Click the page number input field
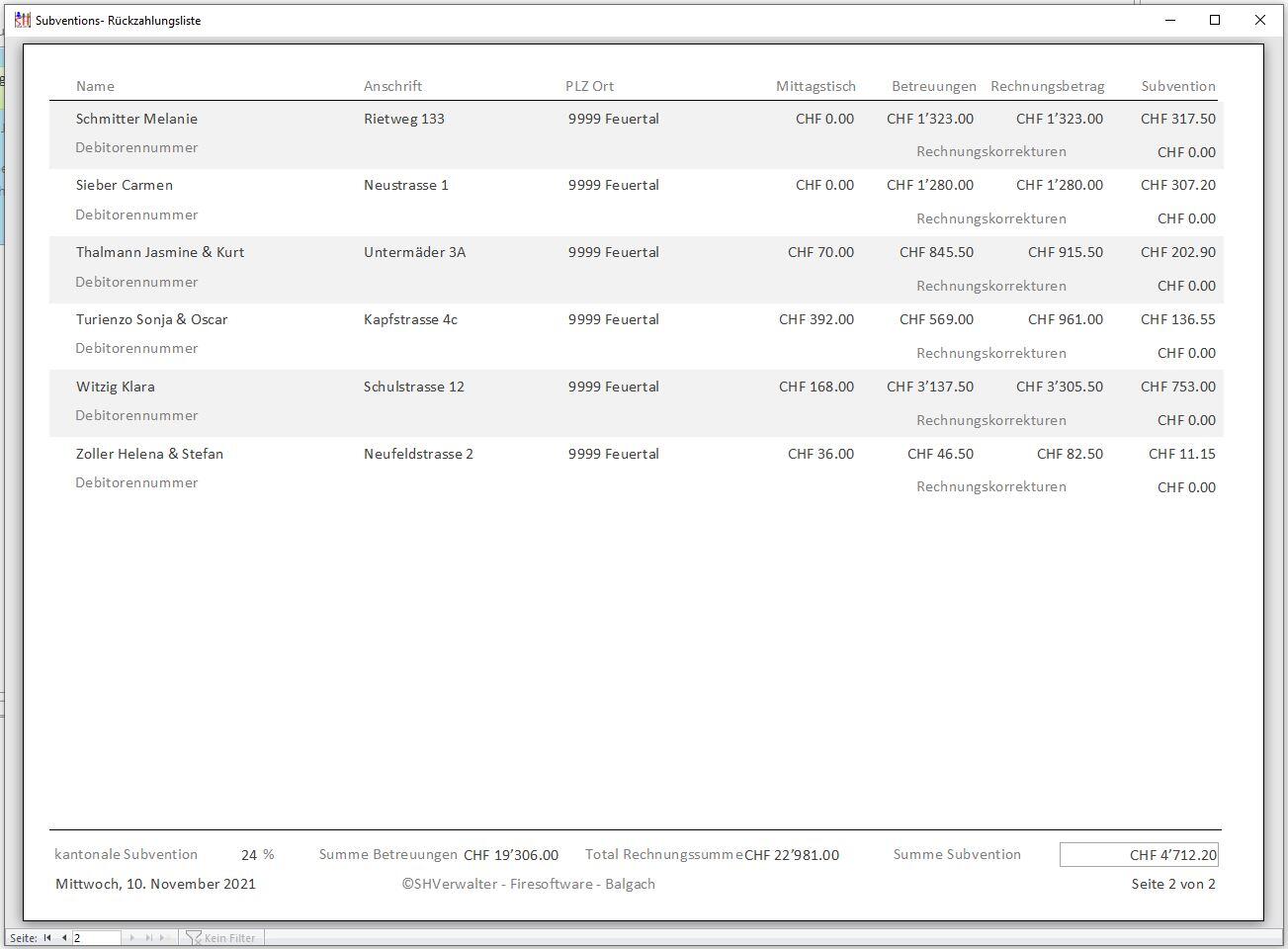 point(96,938)
